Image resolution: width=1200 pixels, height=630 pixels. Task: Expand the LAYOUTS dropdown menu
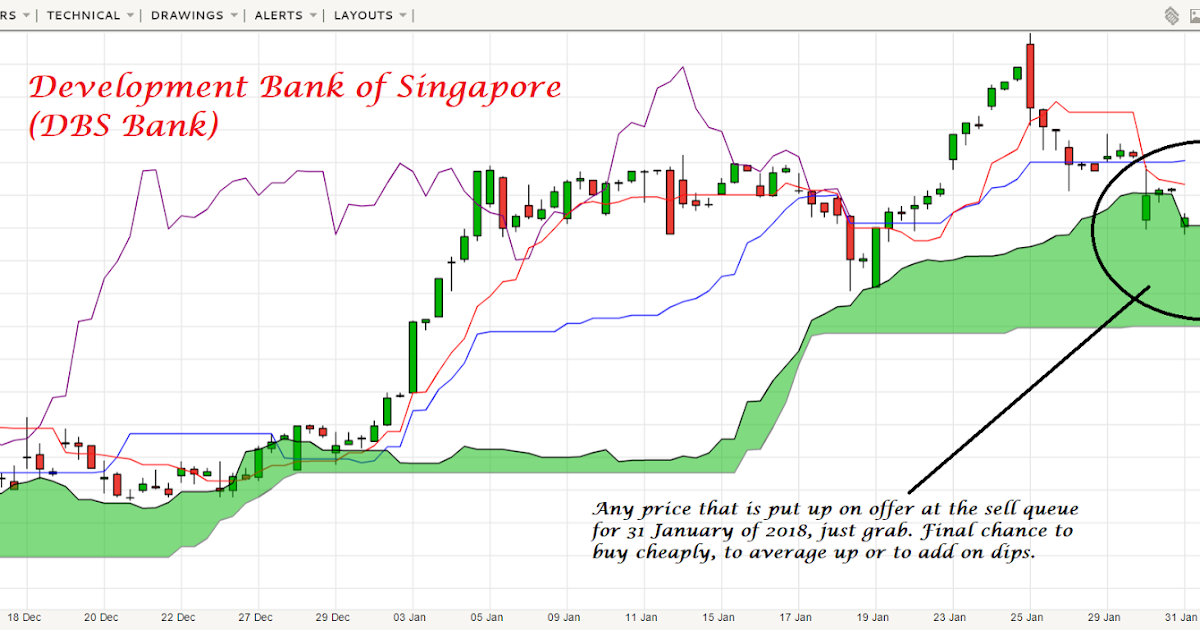click(370, 15)
